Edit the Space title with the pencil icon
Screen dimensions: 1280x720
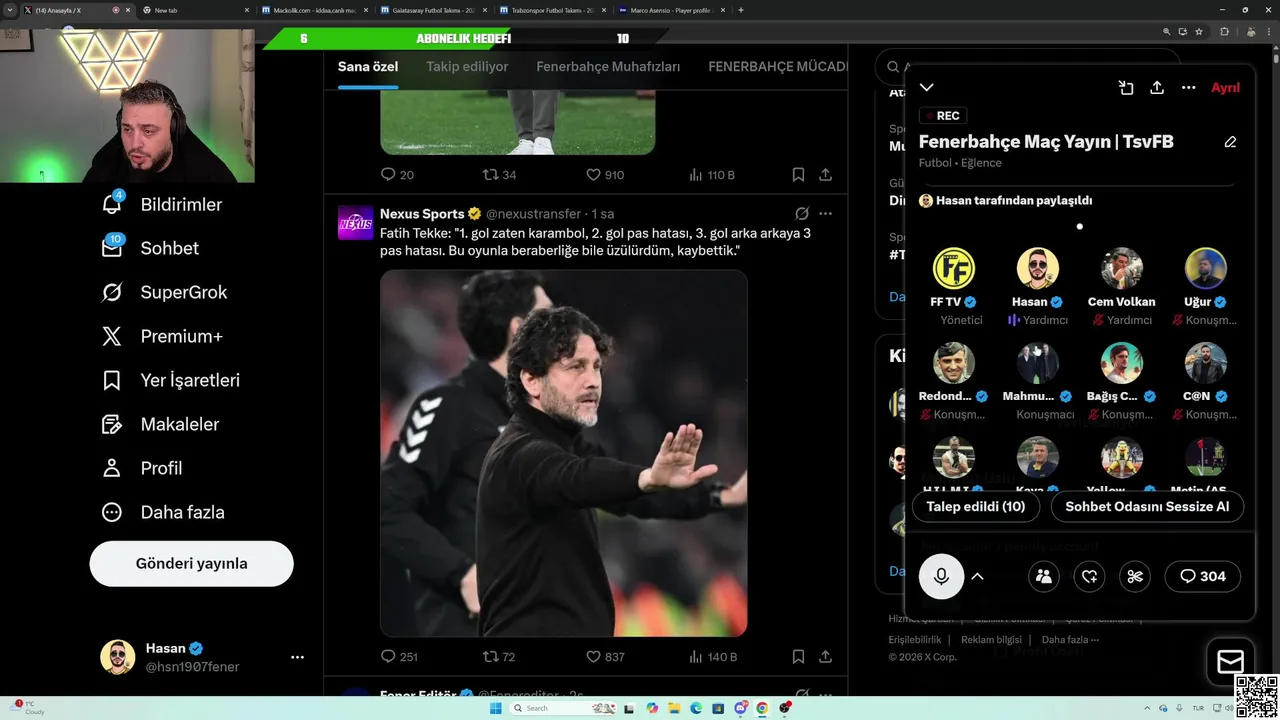point(1230,142)
